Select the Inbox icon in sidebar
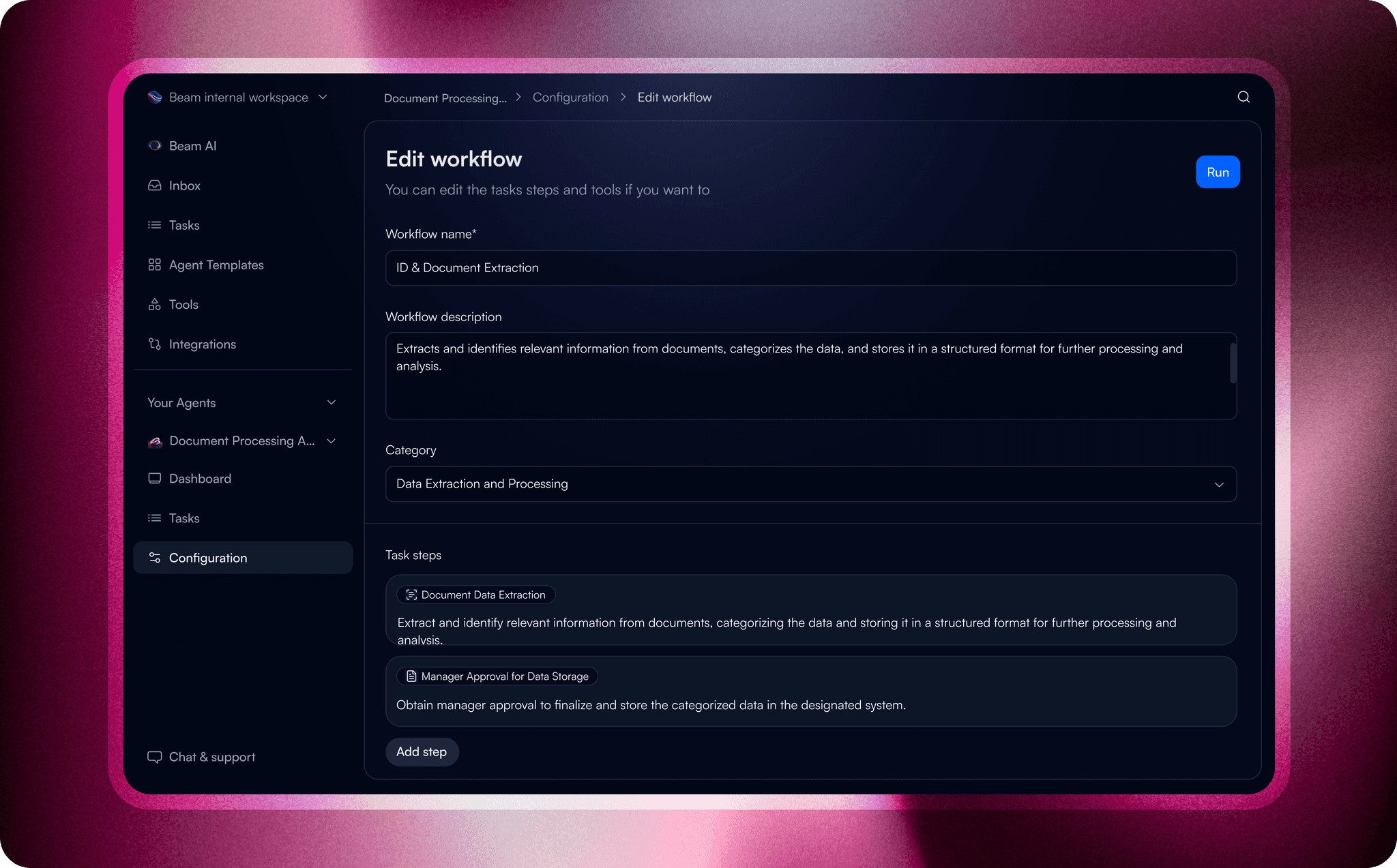 pos(155,185)
